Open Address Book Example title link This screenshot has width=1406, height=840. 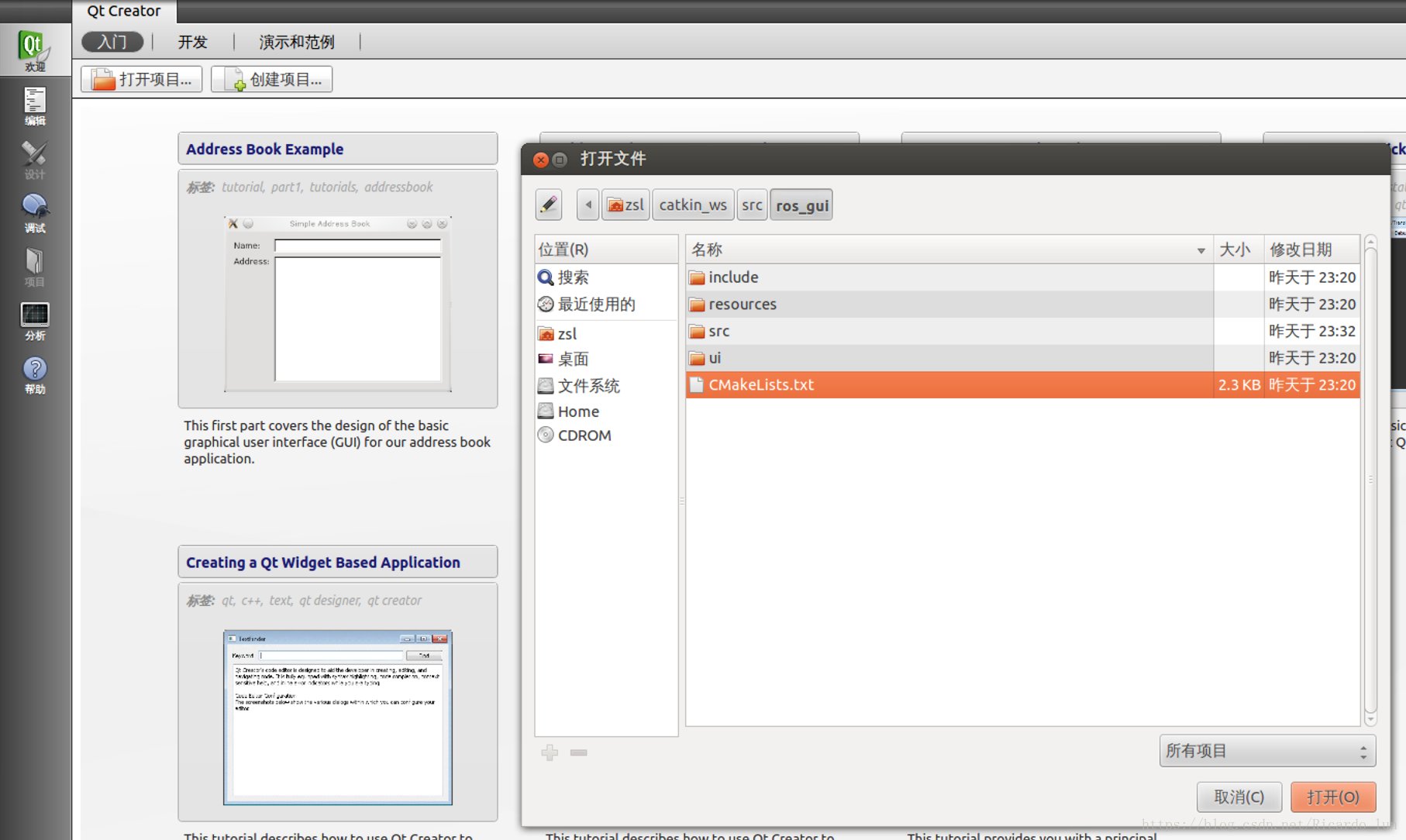264,149
